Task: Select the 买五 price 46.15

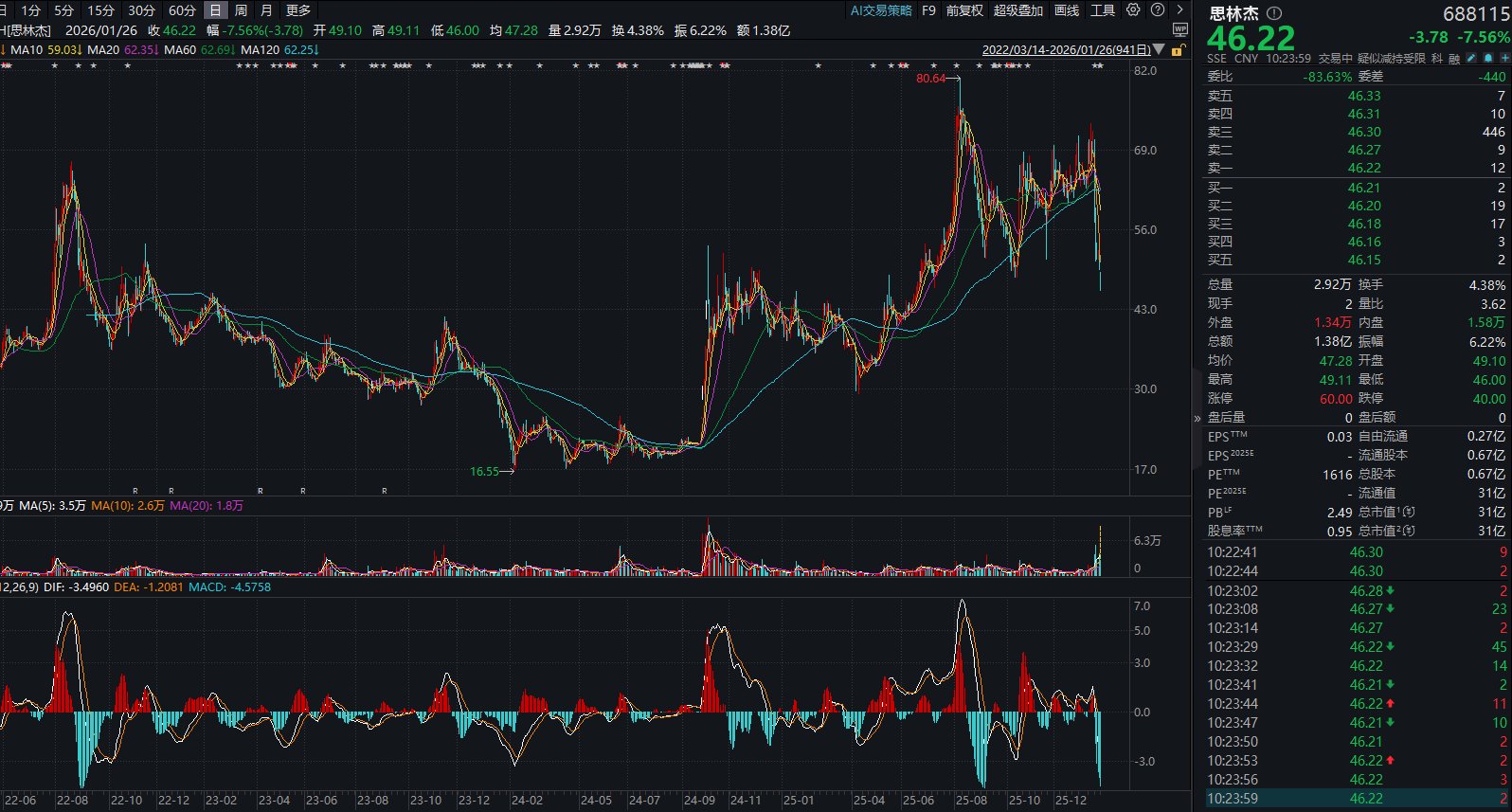Action: 1364,260
